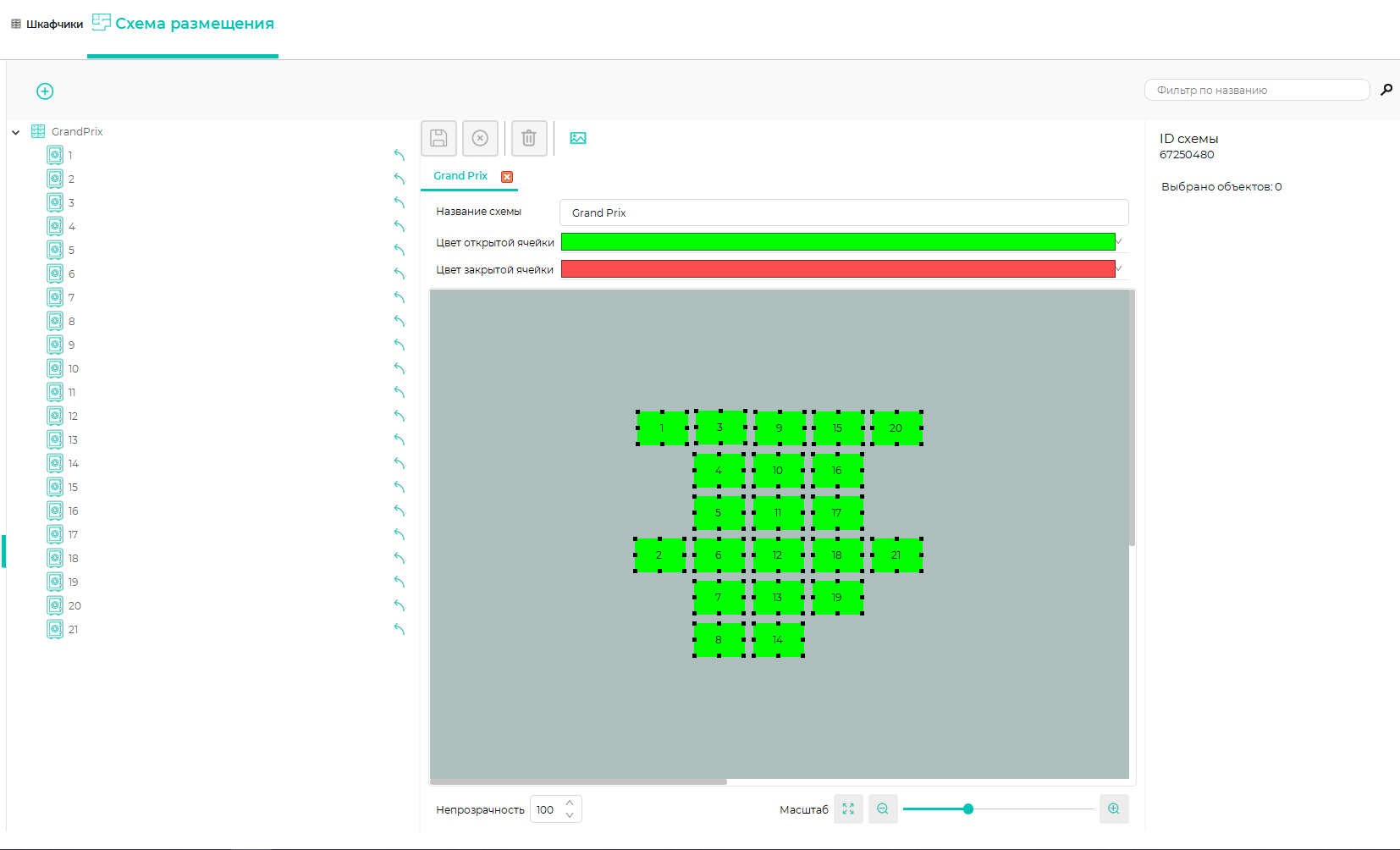Screen dimensions: 1400x850
Task: Click return arrow for locker 5
Action: tap(400, 250)
